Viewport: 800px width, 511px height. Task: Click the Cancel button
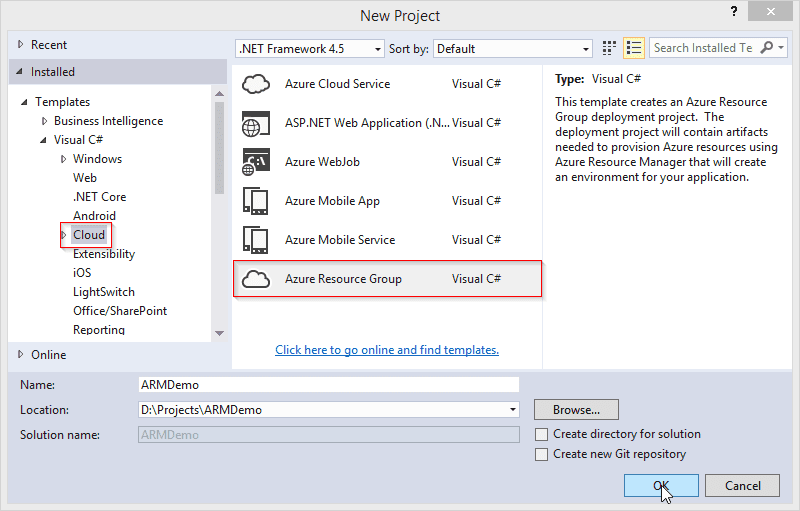[742, 486]
